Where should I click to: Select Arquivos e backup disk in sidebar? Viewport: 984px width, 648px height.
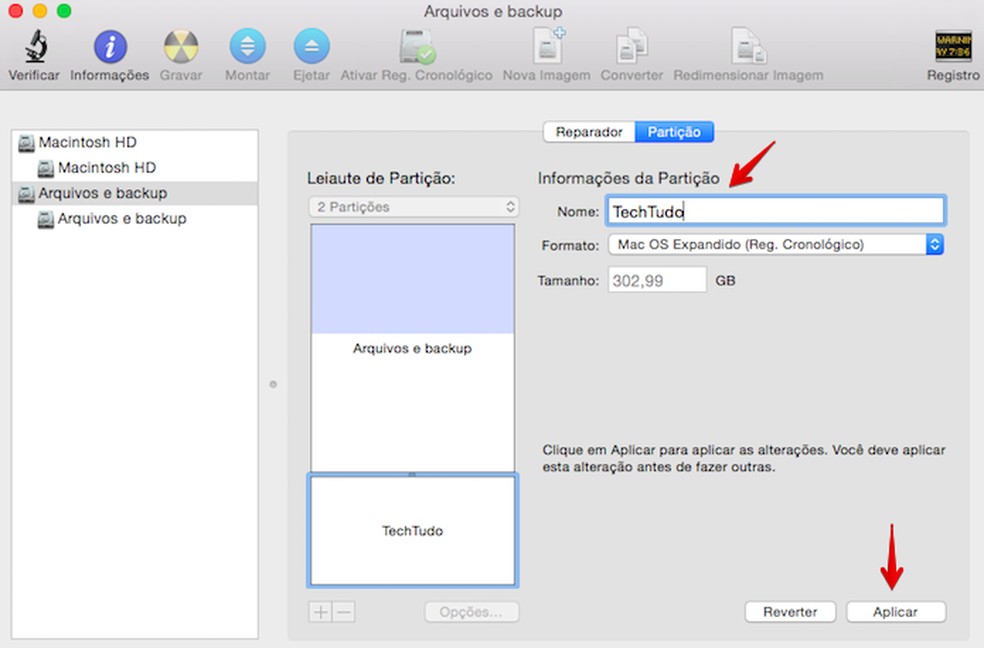[x=102, y=193]
